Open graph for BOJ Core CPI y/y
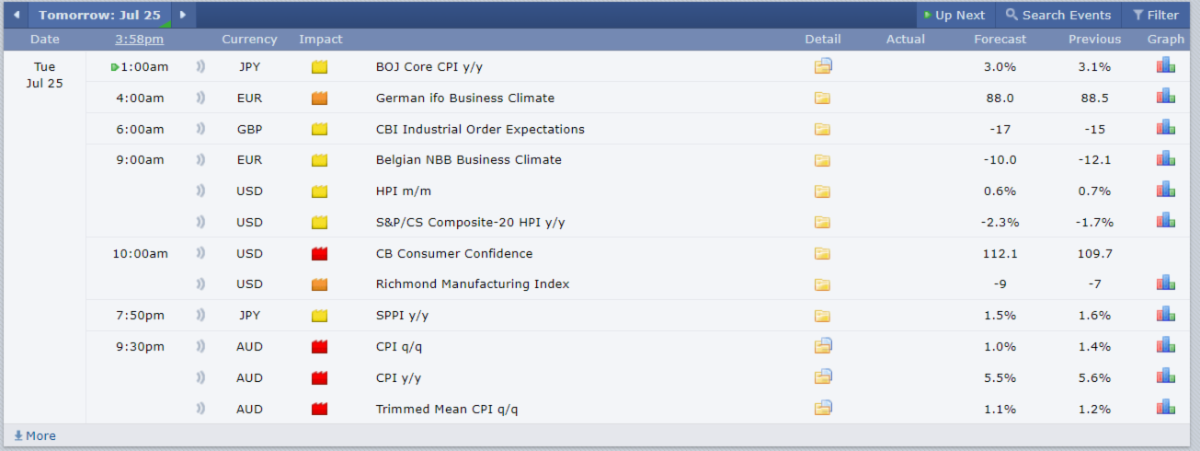This screenshot has height=451, width=1200. (x=1166, y=66)
